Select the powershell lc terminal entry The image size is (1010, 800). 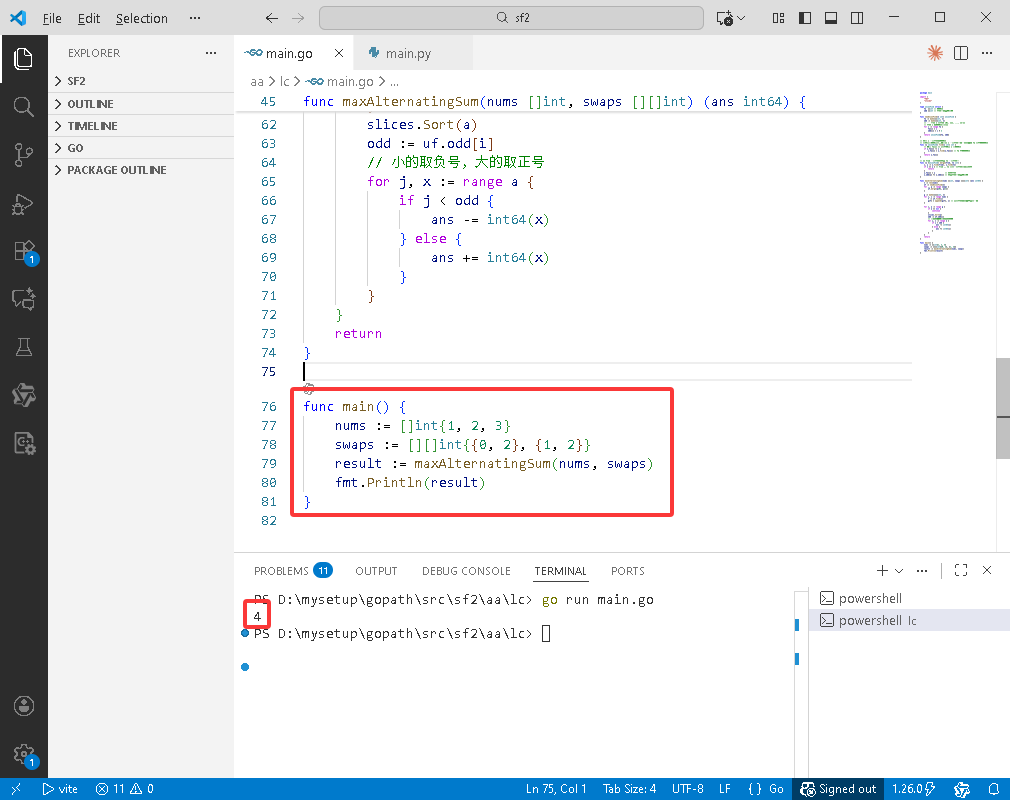click(x=909, y=620)
